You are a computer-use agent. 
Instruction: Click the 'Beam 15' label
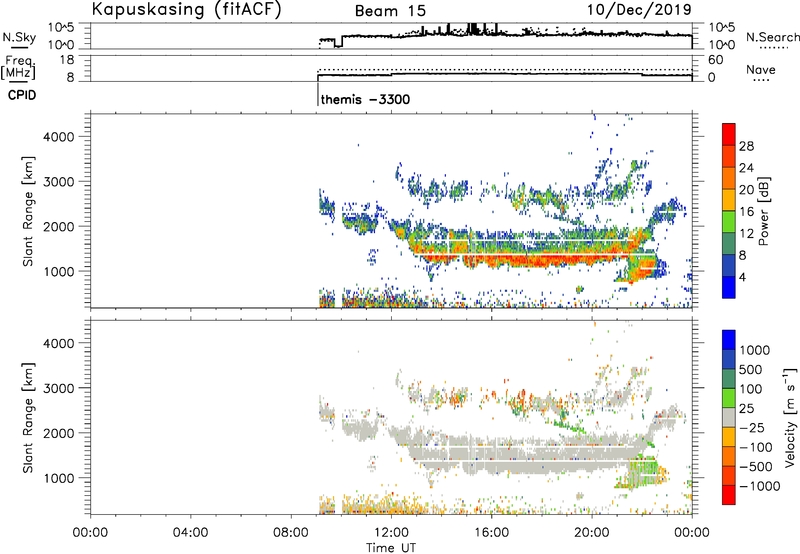point(390,11)
